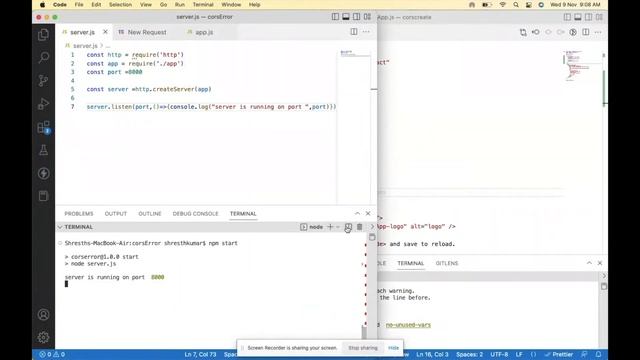Screen dimensions: 640x360
Task: Toggle bottom panel in server.js window
Action: pos(346,17)
